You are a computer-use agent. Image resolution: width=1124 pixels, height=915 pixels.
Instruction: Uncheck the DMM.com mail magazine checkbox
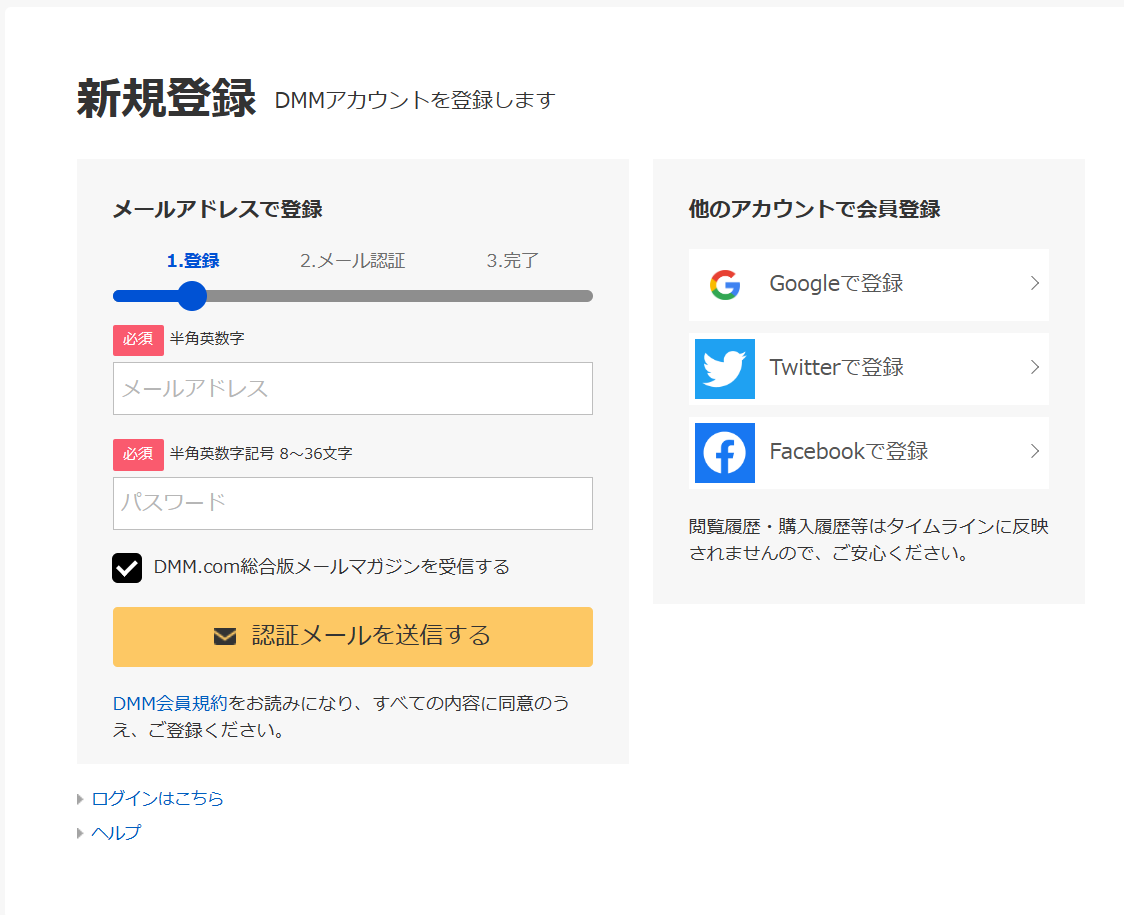(127, 568)
